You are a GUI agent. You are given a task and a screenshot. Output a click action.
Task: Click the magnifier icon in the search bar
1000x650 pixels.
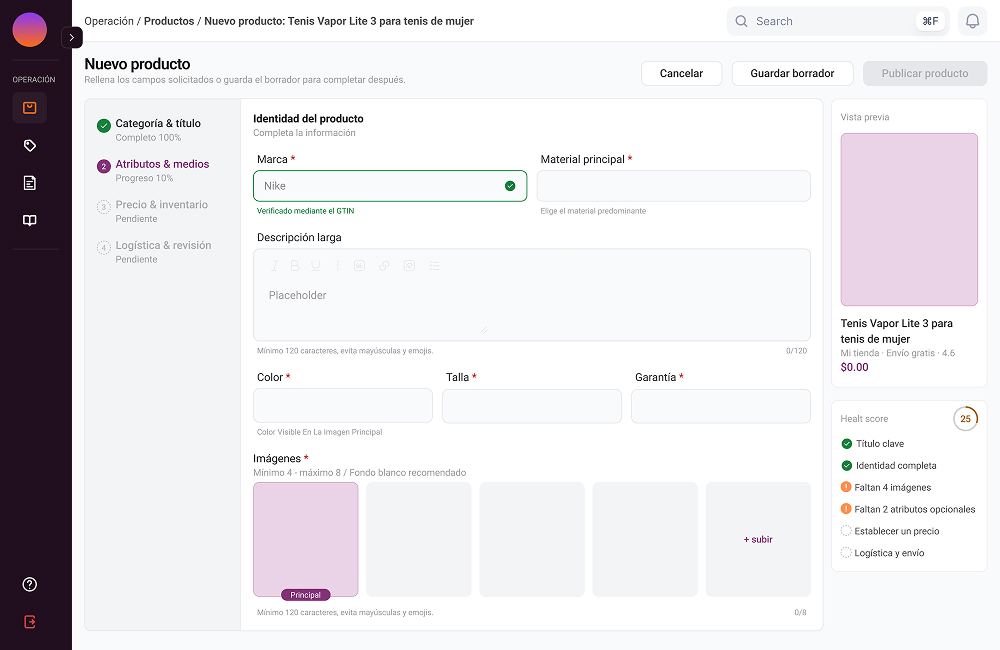pos(741,21)
